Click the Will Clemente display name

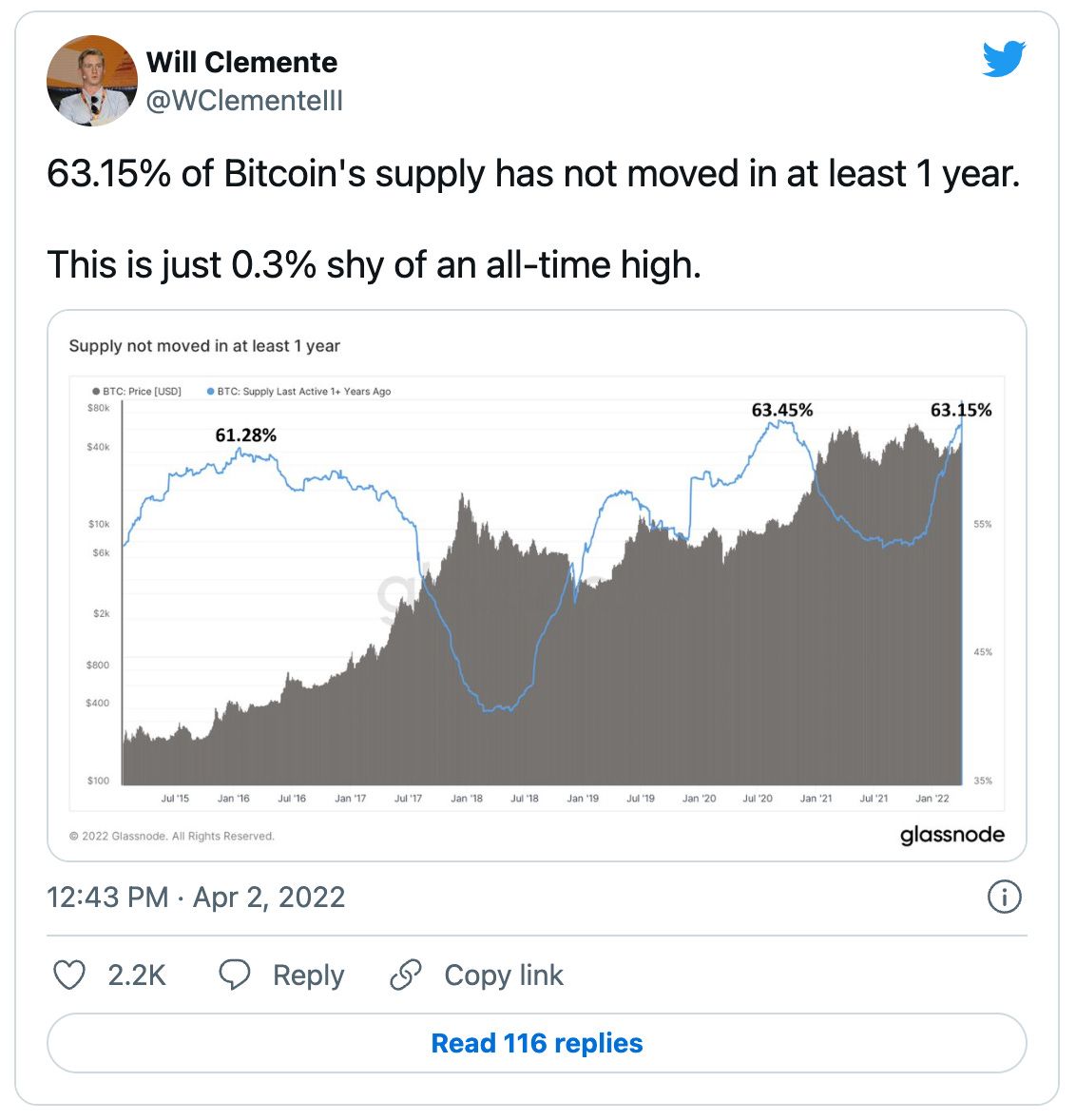click(241, 63)
